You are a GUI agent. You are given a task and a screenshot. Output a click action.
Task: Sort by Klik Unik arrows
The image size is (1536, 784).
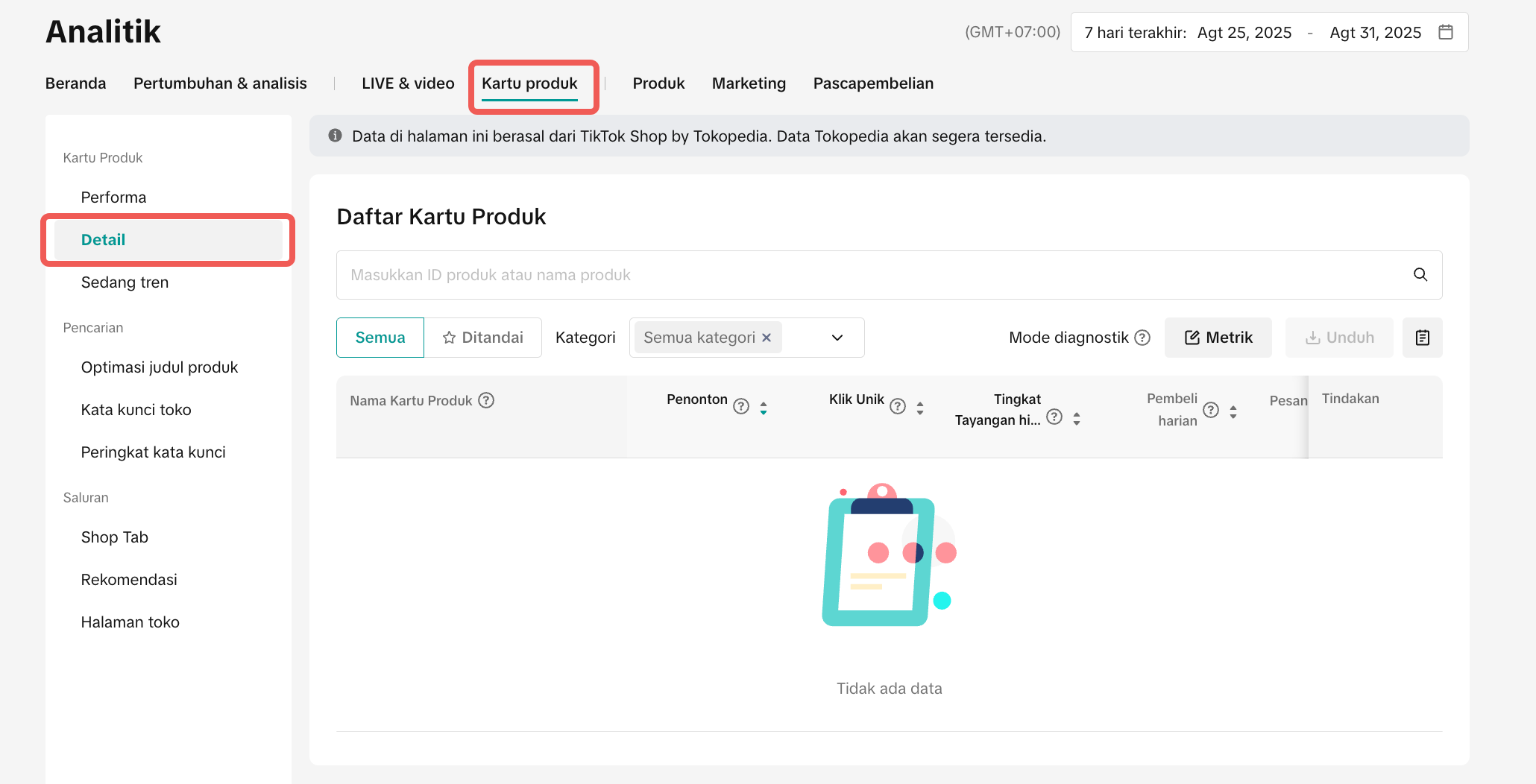(920, 408)
